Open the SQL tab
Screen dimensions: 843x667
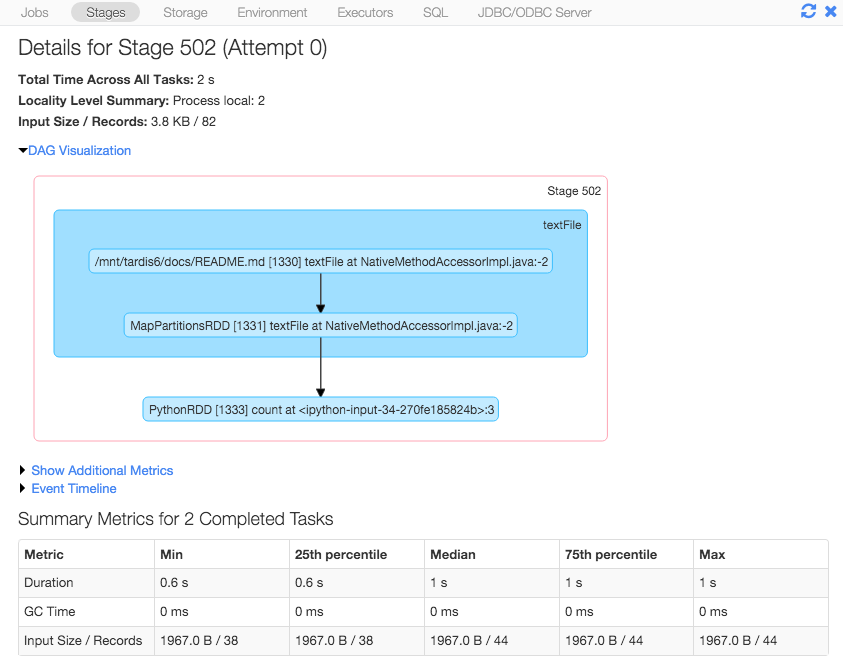435,13
